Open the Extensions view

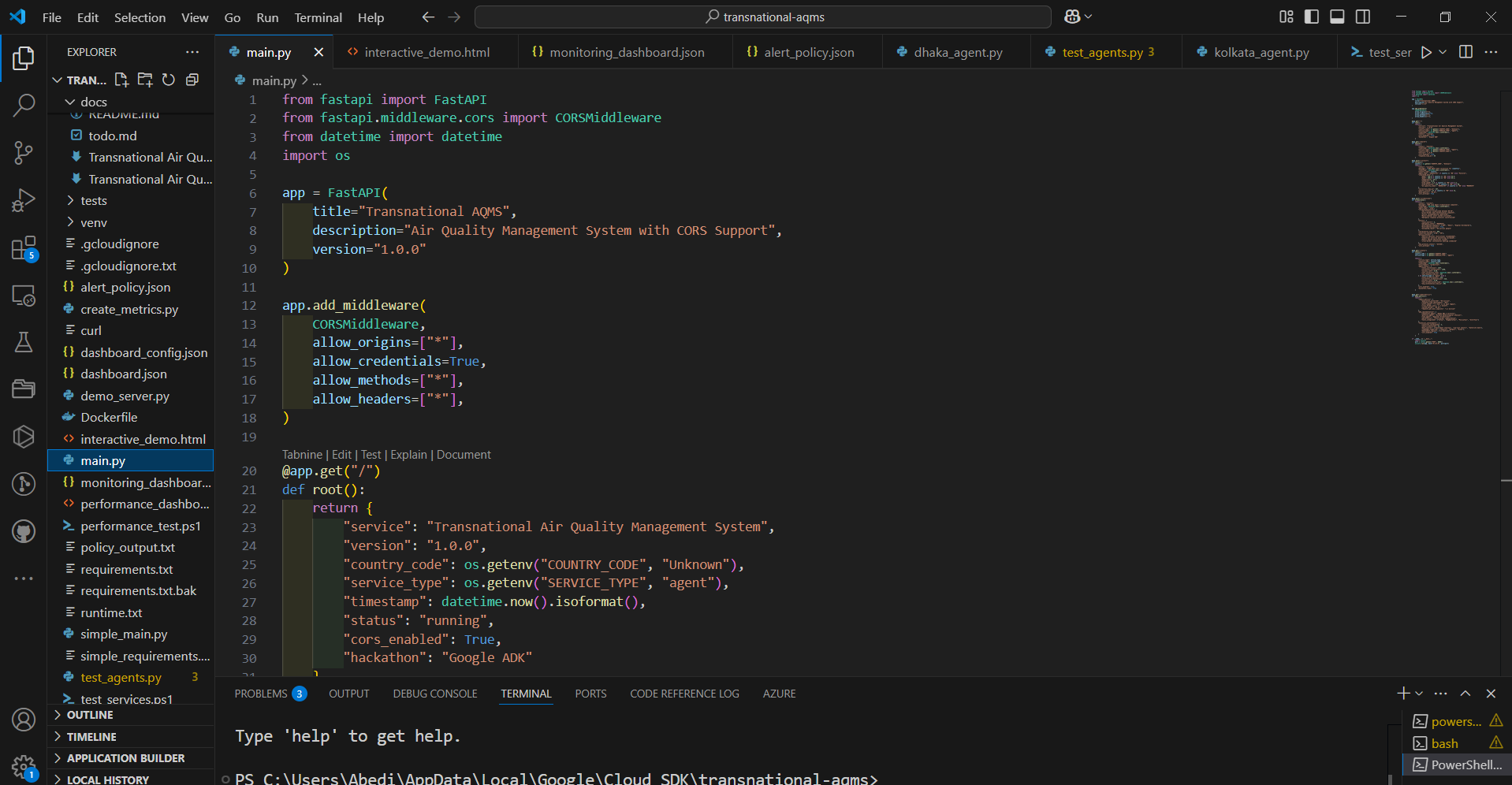coord(24,248)
